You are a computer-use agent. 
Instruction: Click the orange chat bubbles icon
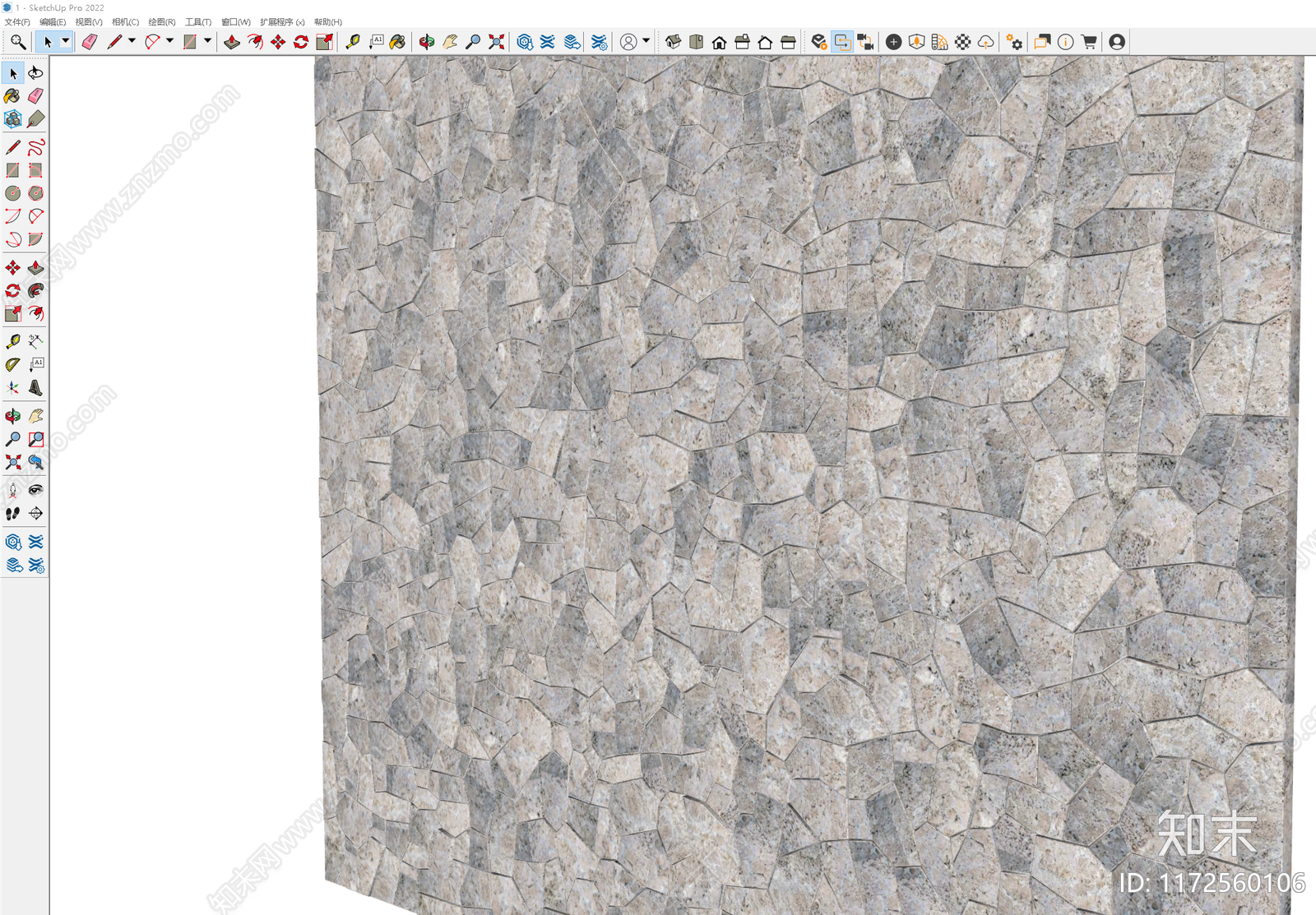[x=1042, y=42]
